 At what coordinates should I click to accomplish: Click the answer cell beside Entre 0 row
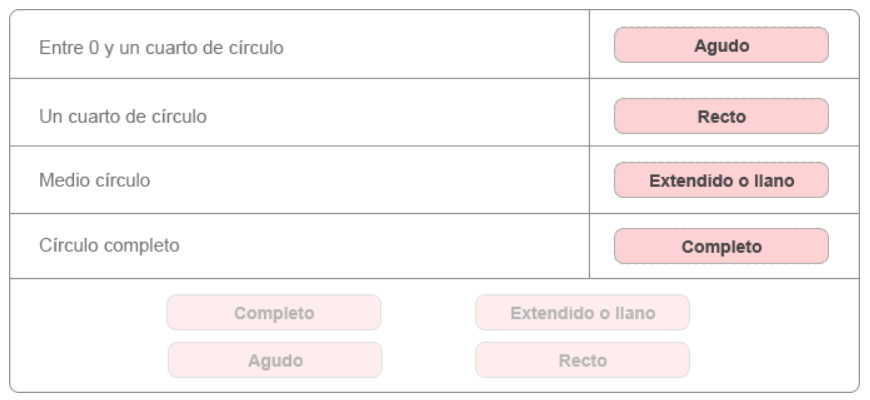click(724, 44)
